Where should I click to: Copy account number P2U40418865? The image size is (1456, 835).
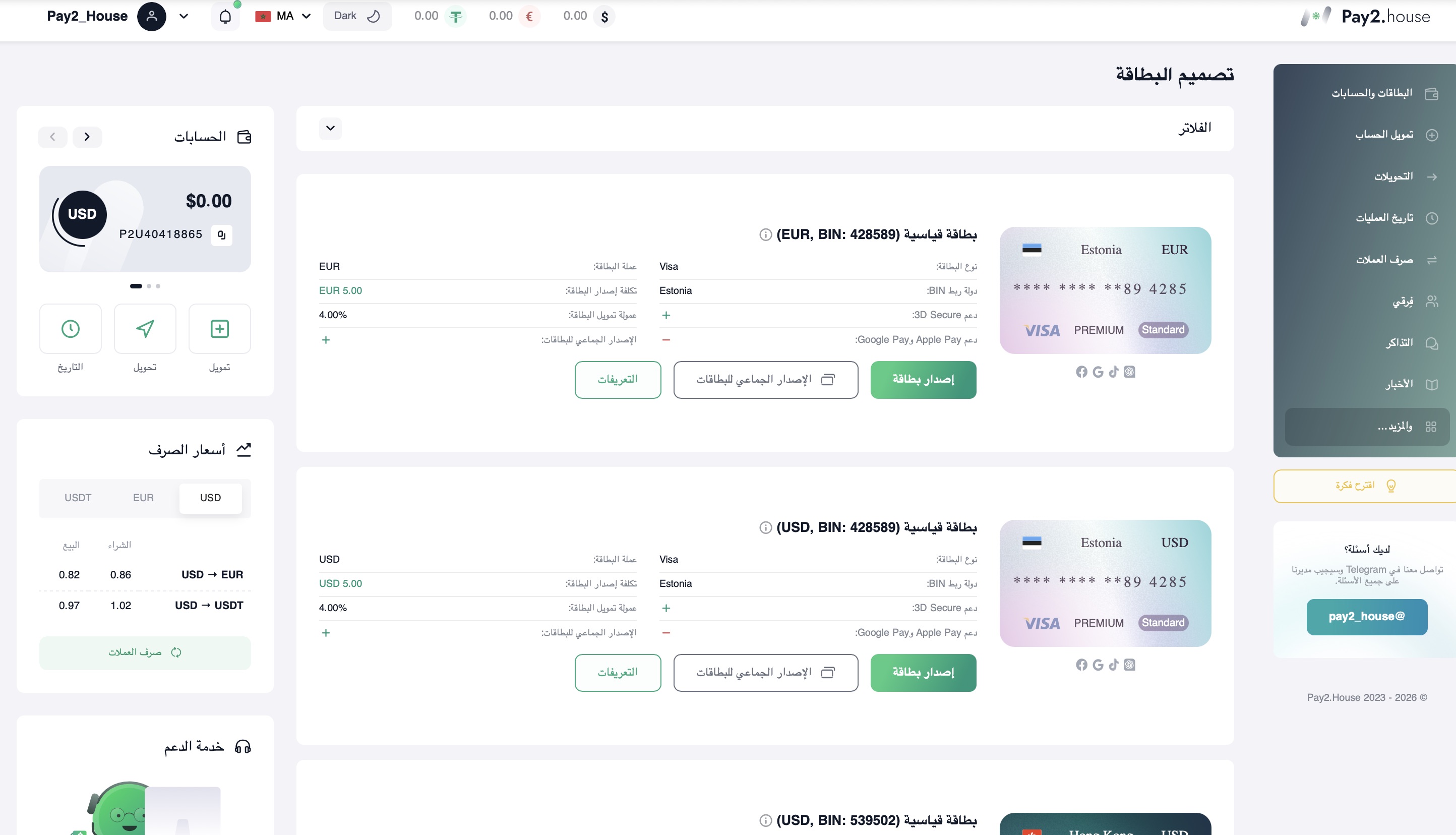coord(222,234)
